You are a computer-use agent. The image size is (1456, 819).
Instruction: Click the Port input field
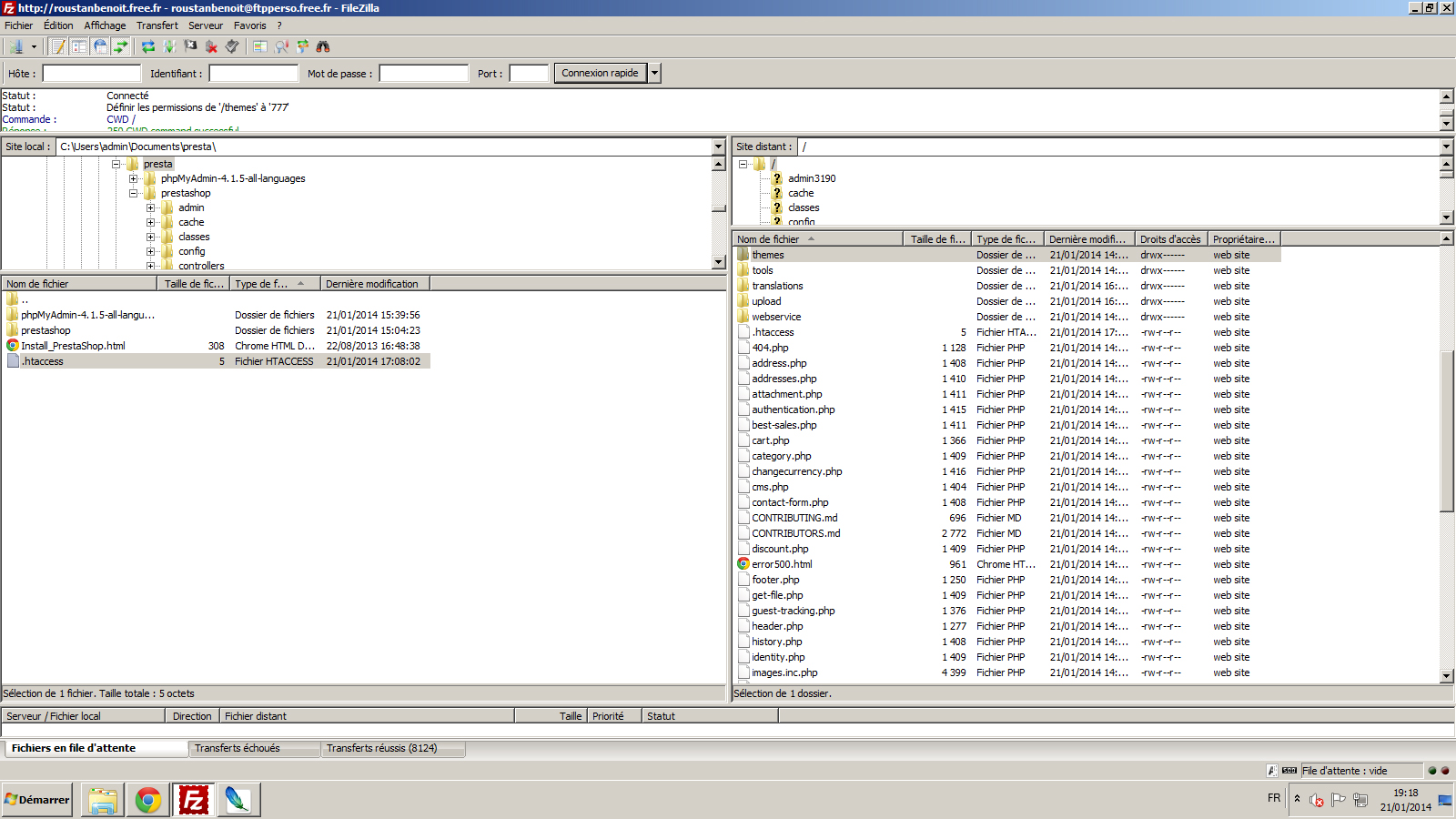(529, 74)
